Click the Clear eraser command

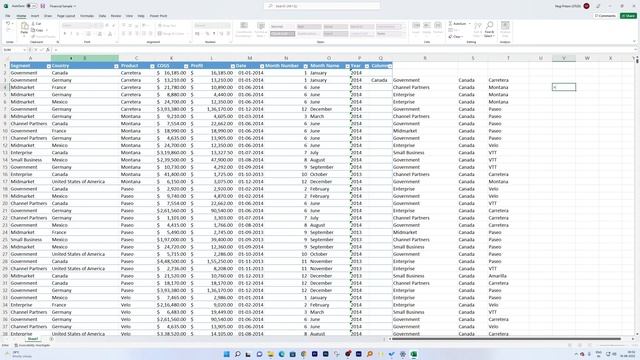pyautogui.click(x=456, y=36)
